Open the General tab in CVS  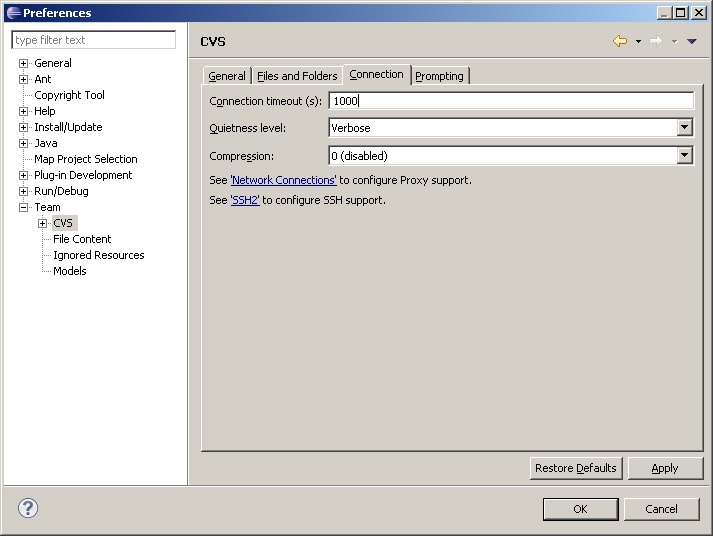pos(227,76)
